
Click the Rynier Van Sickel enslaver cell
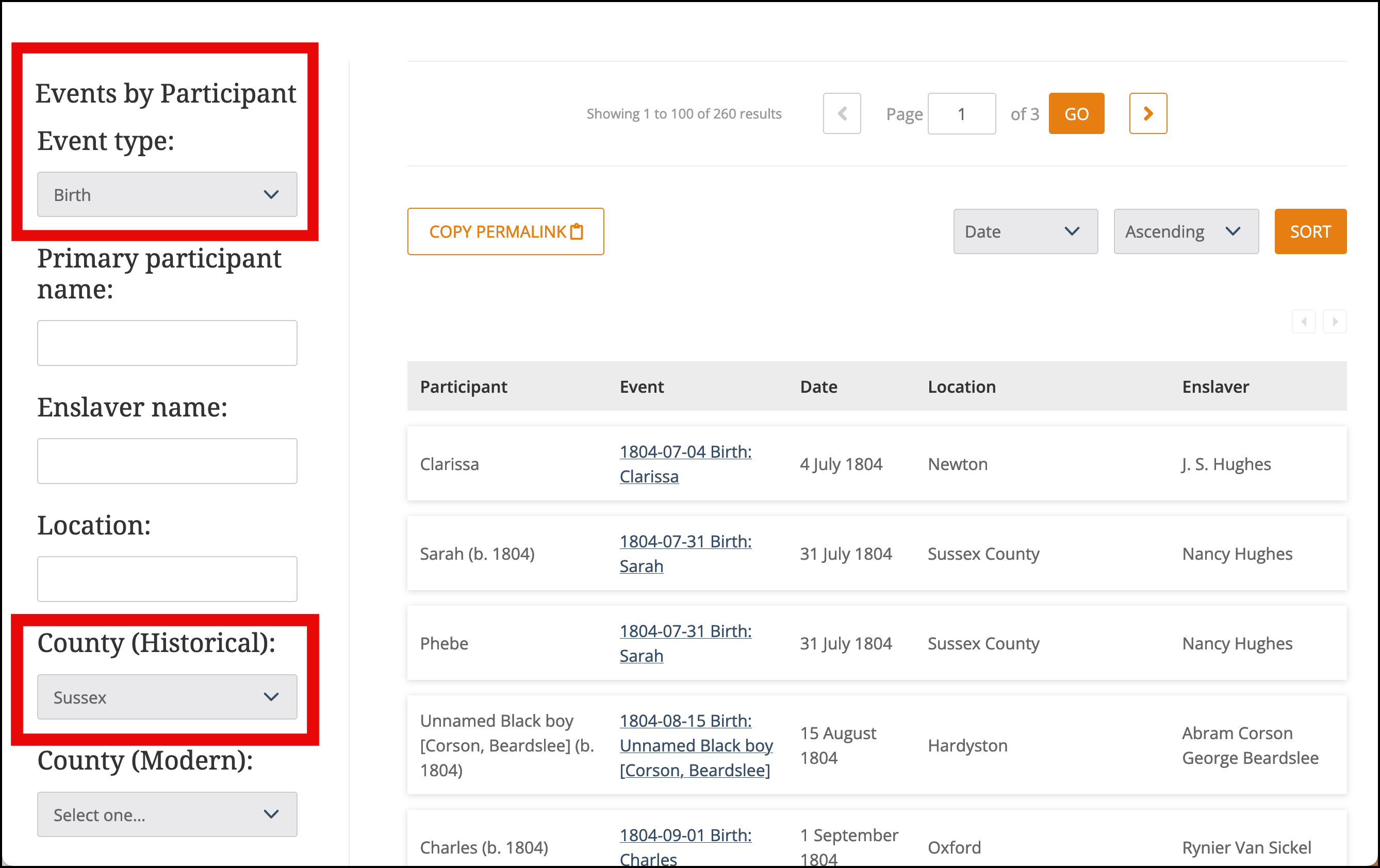click(x=1246, y=847)
